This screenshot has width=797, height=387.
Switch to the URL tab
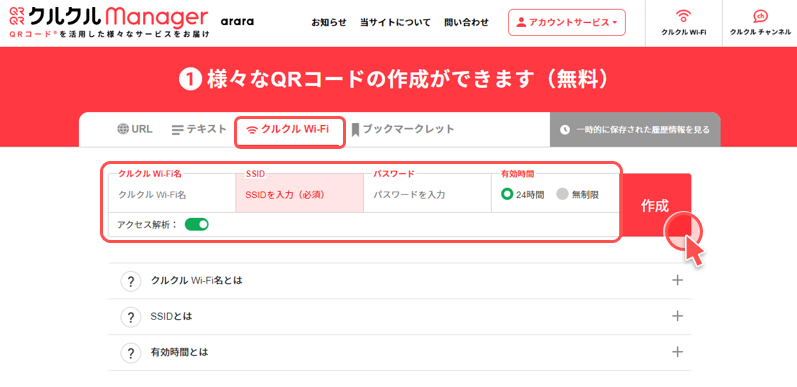point(135,129)
